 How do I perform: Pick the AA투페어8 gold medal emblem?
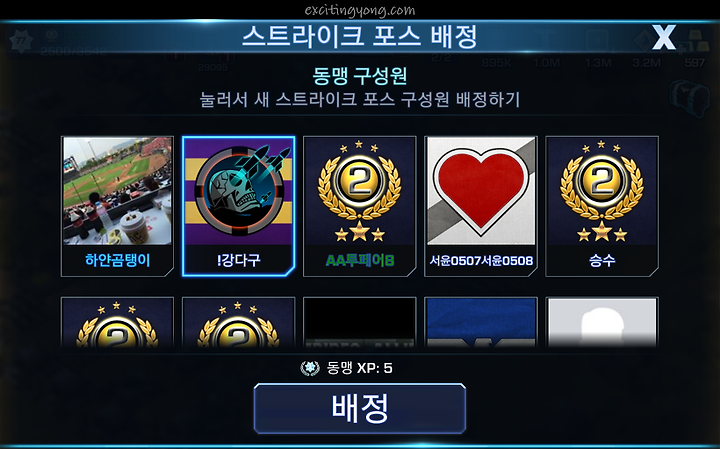tap(360, 191)
